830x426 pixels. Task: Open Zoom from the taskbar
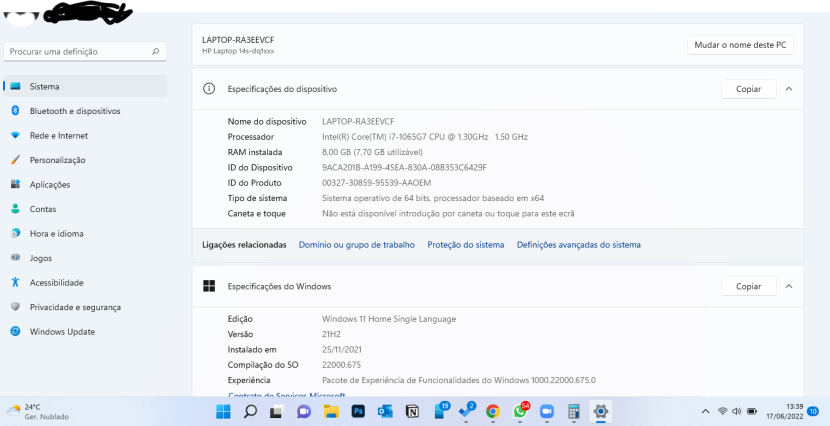pos(546,412)
